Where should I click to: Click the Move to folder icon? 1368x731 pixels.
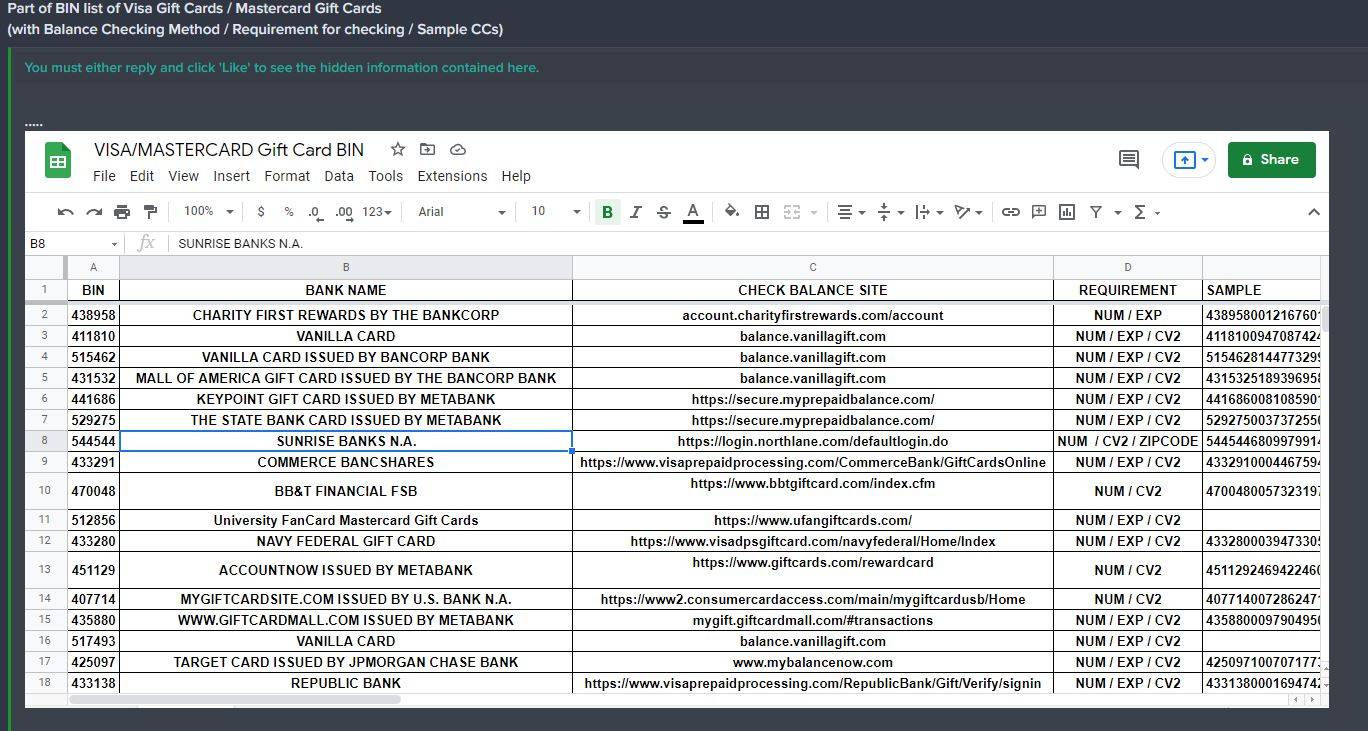pos(427,150)
